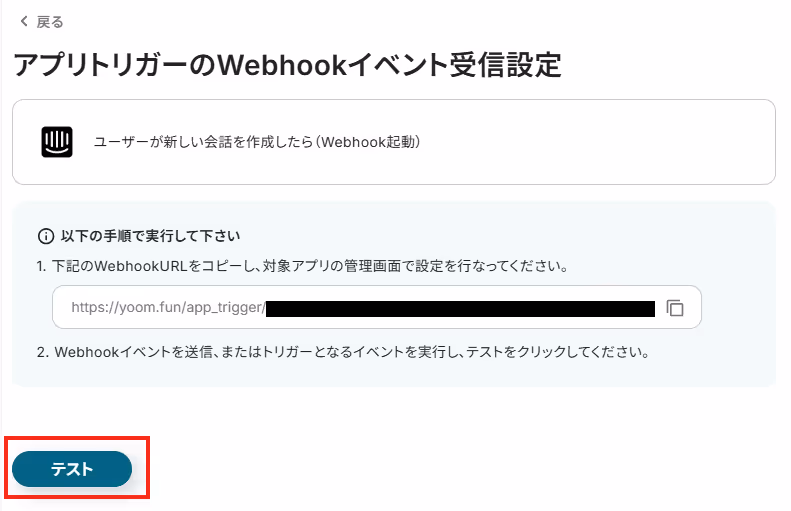The image size is (791, 511).
Task: Click step 1 instruction about copying the WebhookURL
Action: (303, 266)
